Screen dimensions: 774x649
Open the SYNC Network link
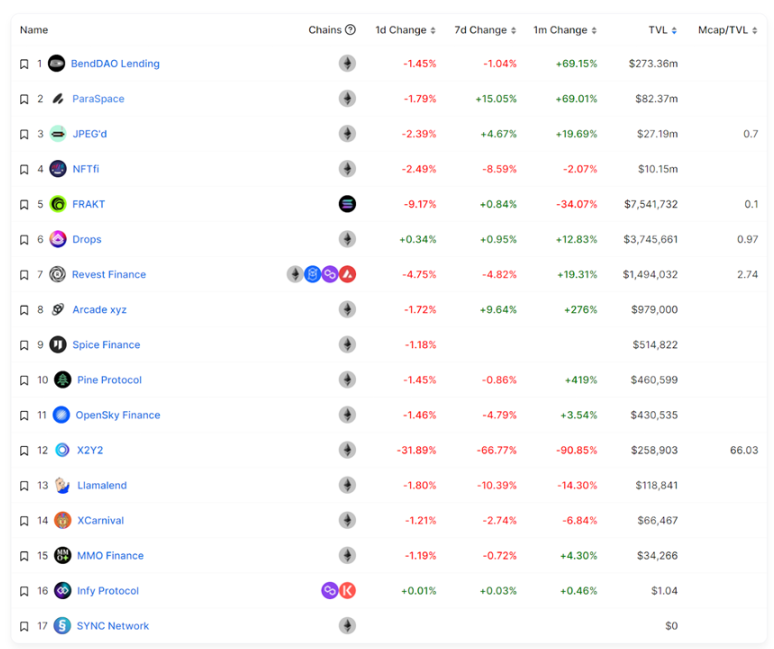click(x=113, y=626)
